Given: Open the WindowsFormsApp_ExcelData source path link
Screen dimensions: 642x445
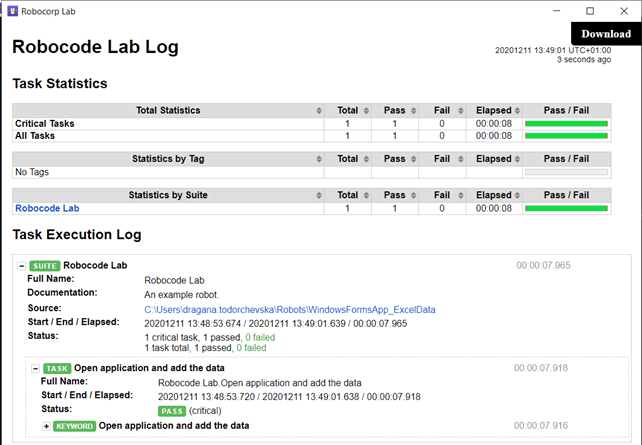Looking at the screenshot, I should (290, 310).
